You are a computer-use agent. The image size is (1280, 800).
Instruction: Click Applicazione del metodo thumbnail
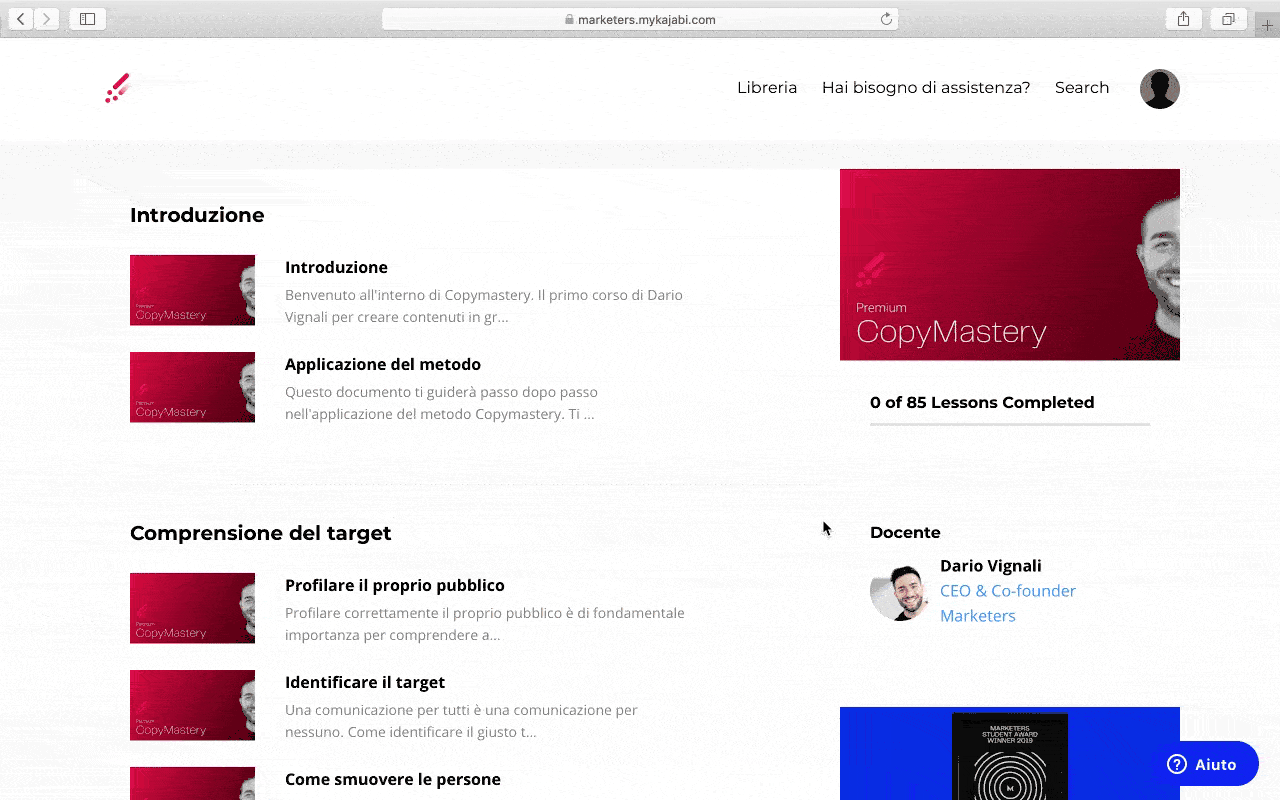pyautogui.click(x=192, y=387)
